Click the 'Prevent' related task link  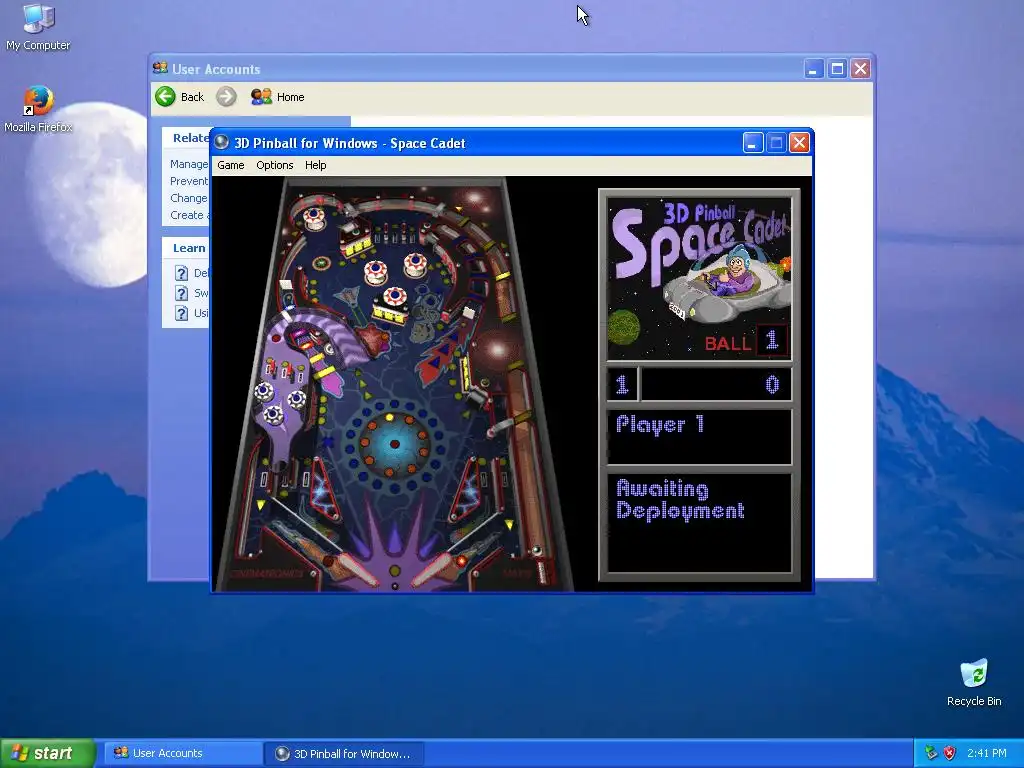pos(189,181)
